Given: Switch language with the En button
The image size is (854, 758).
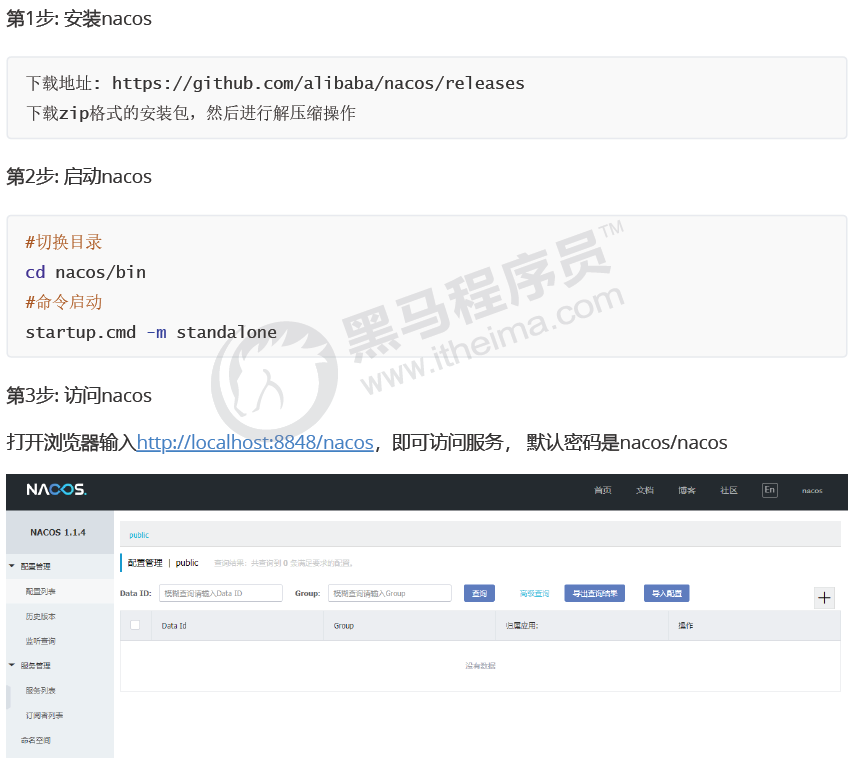Looking at the screenshot, I should (769, 490).
